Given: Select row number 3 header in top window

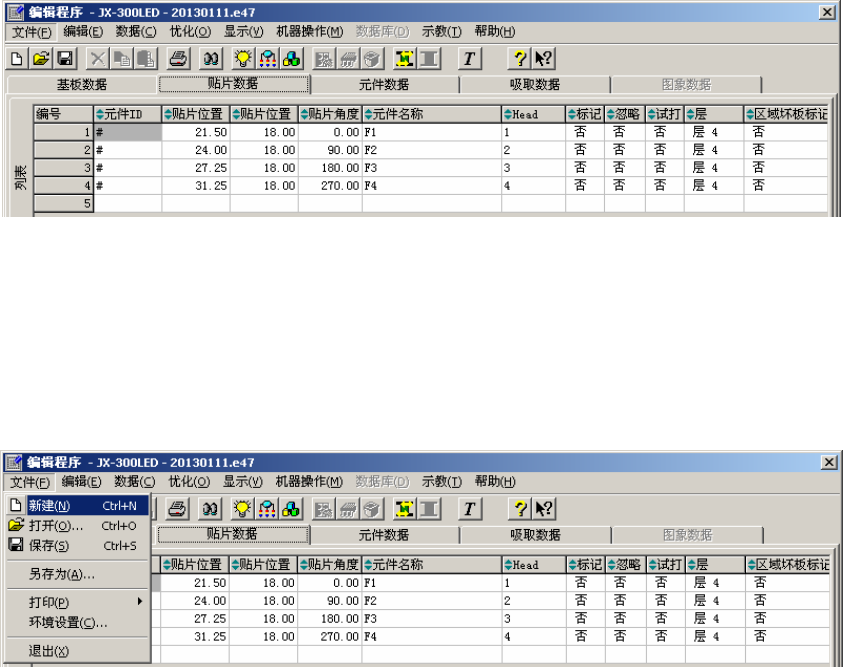Looking at the screenshot, I should (x=63, y=168).
